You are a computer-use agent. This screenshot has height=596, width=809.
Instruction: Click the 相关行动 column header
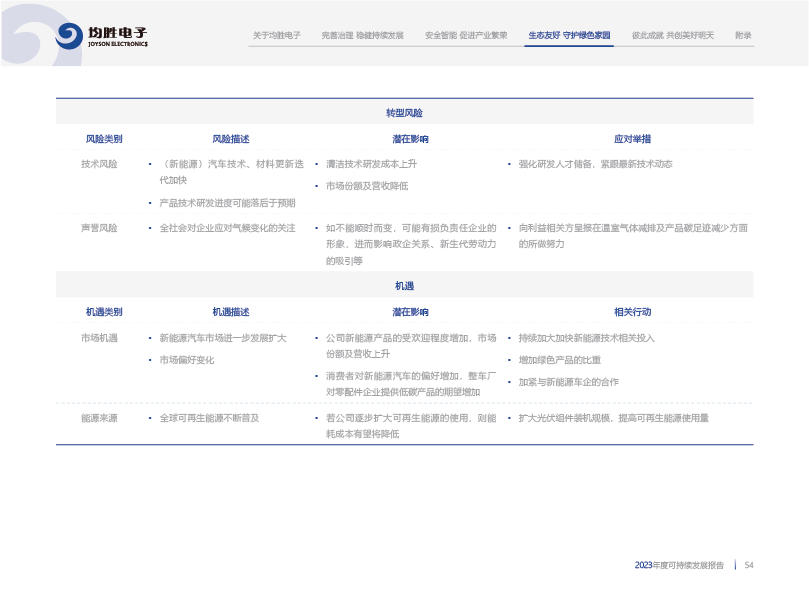click(632, 312)
